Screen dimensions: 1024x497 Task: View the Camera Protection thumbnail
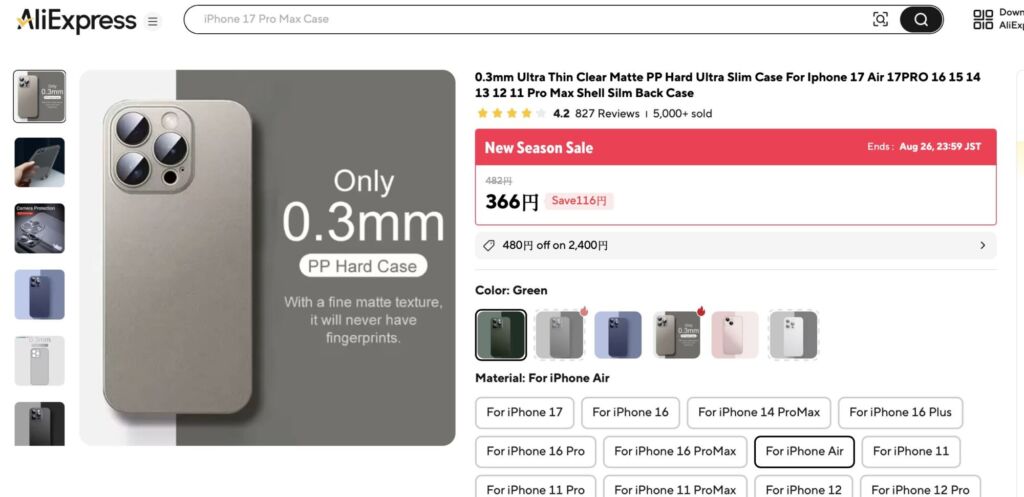click(40, 229)
